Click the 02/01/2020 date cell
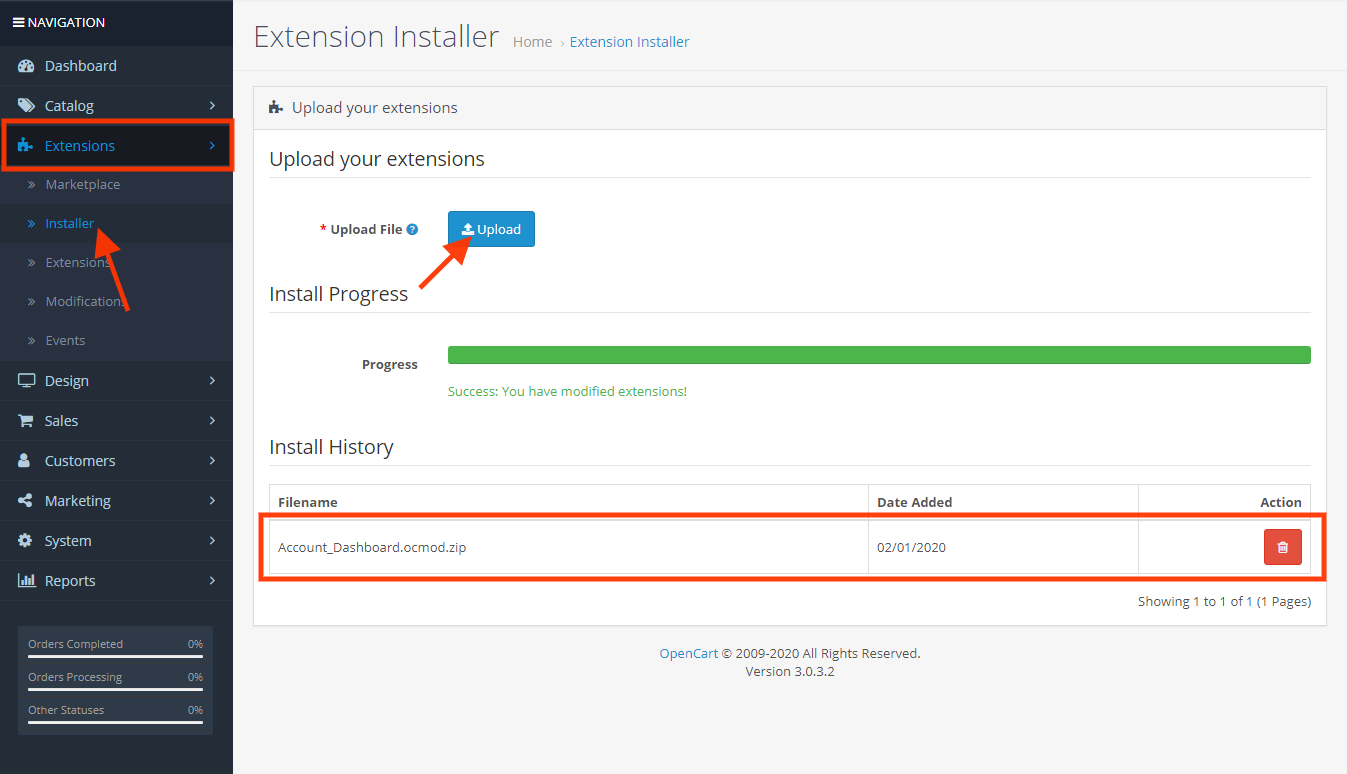1347x774 pixels. click(1003, 547)
